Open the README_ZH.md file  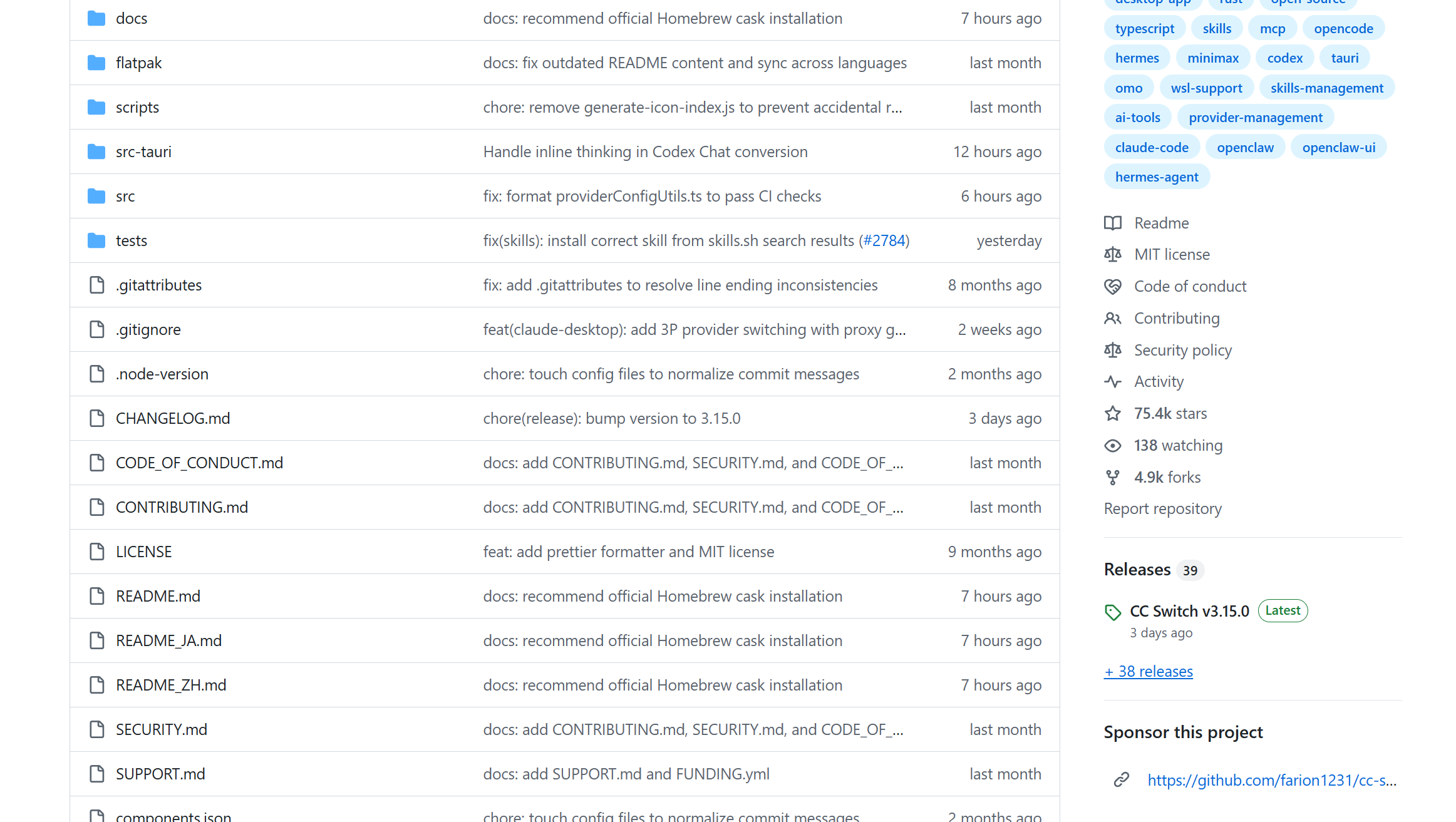(171, 685)
